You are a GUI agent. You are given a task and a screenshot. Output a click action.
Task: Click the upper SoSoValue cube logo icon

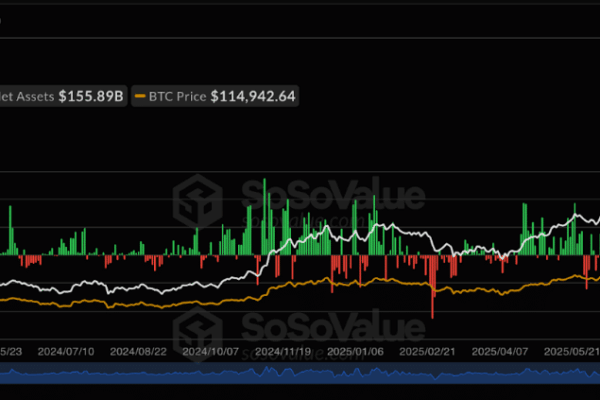pyautogui.click(x=197, y=199)
